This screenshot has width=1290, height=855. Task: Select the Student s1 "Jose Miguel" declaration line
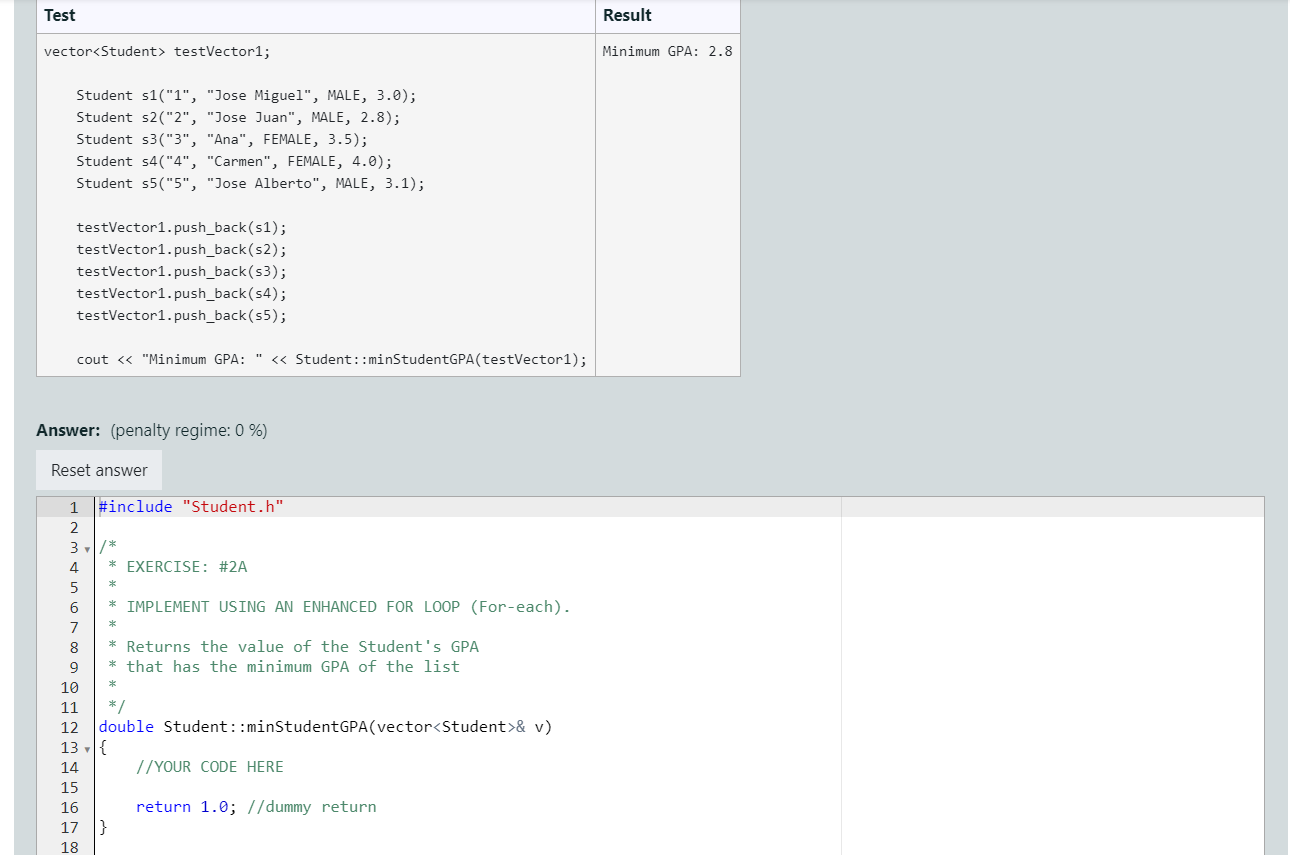(246, 95)
